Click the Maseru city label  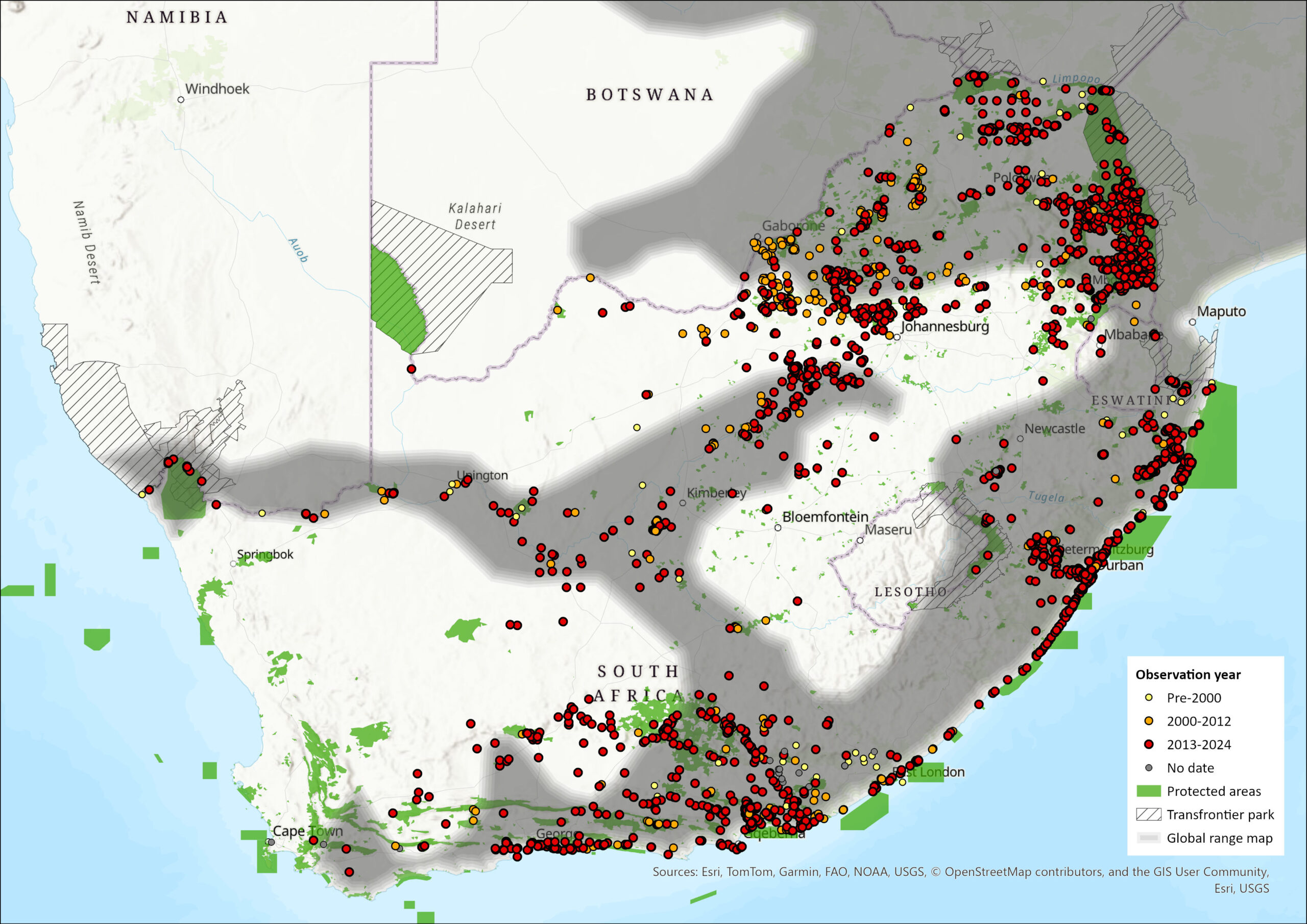888,530
